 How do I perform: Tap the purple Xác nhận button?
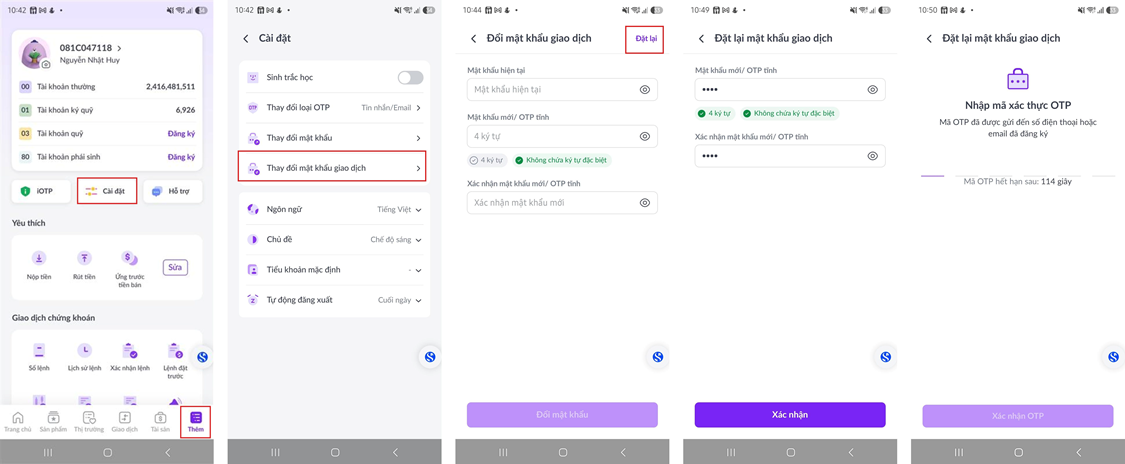point(790,415)
